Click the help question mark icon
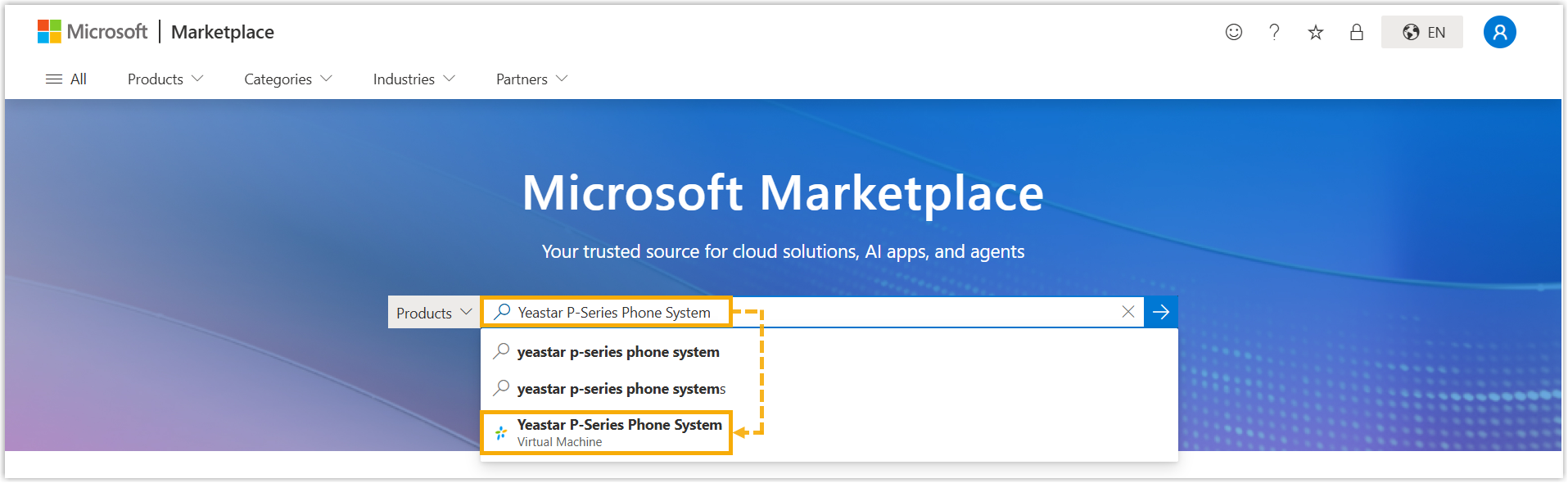 pyautogui.click(x=1274, y=32)
